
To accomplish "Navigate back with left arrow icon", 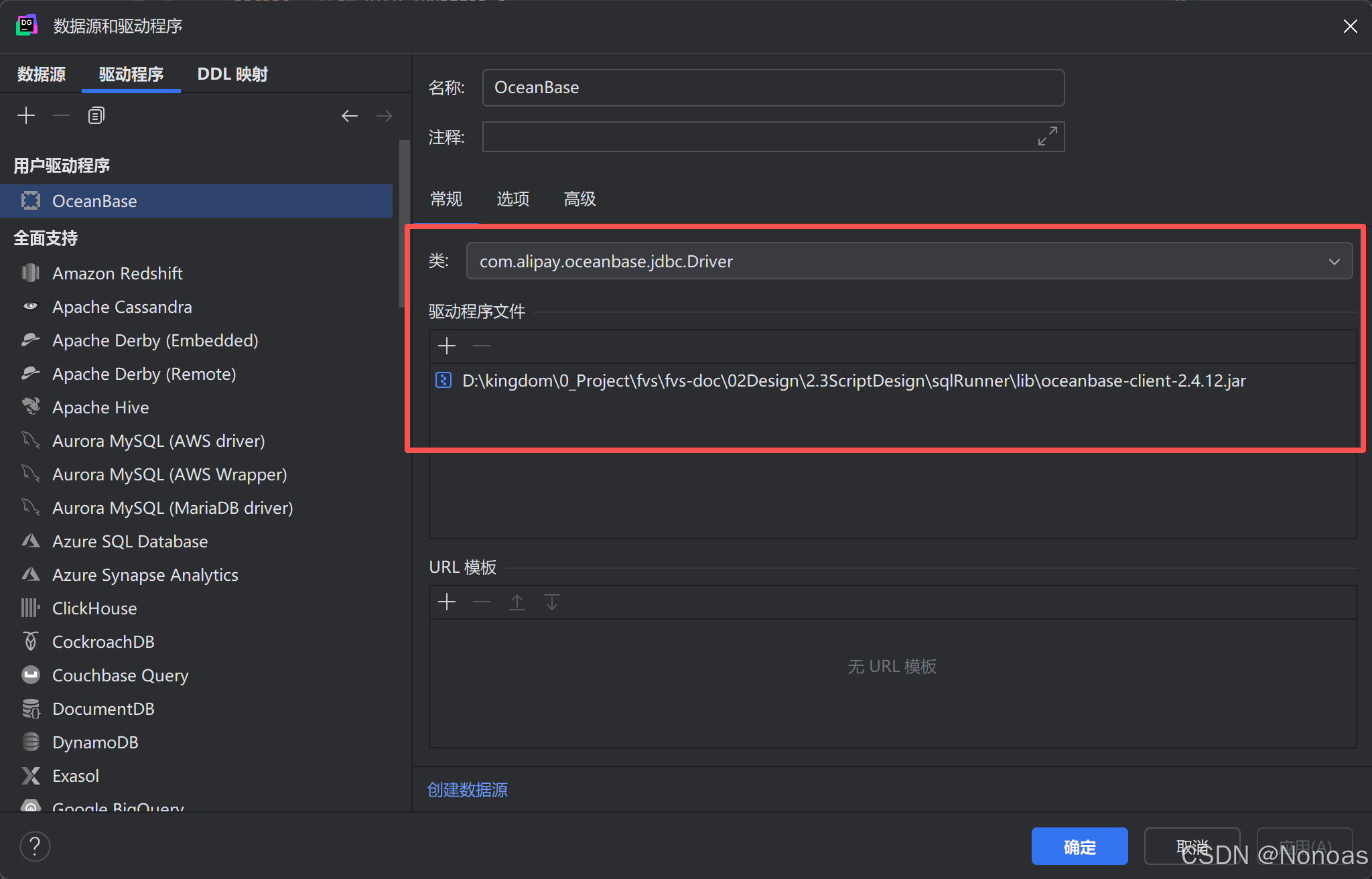I will coord(349,116).
